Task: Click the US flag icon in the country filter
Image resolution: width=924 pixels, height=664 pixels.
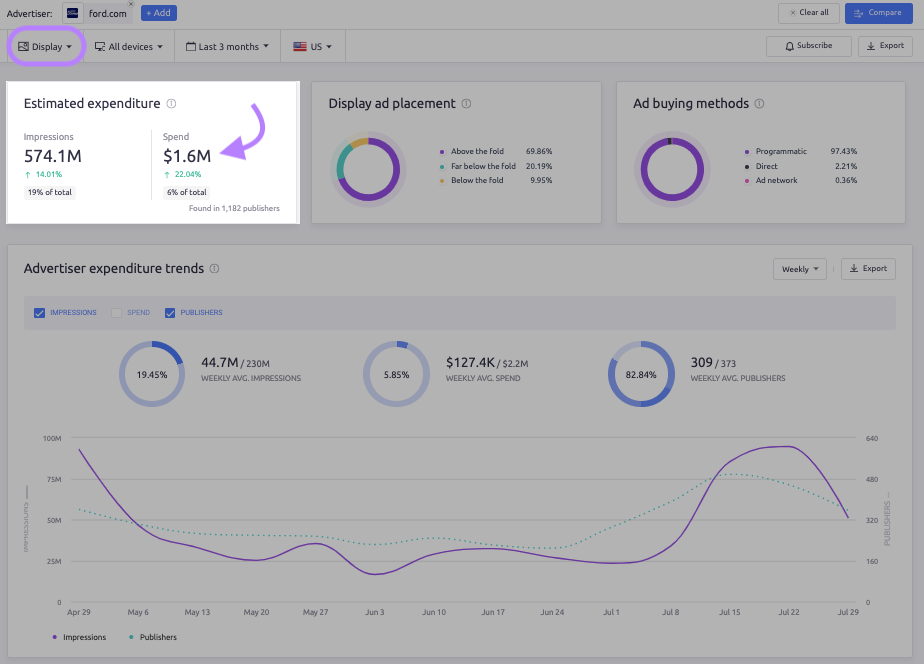Action: [x=298, y=45]
